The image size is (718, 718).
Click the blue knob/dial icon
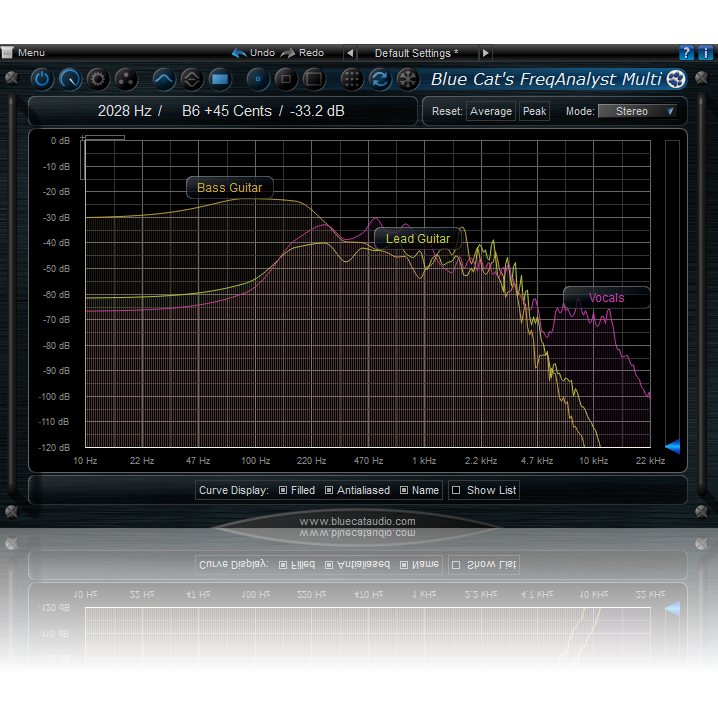tap(70, 79)
